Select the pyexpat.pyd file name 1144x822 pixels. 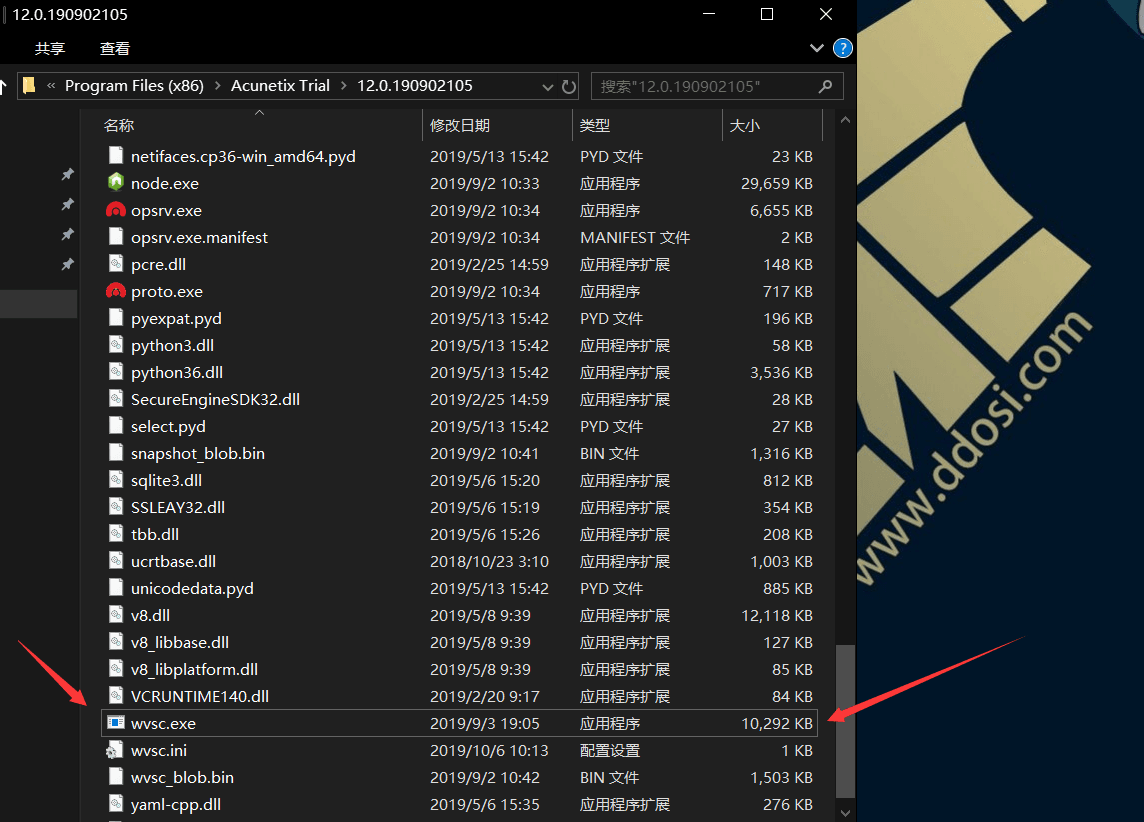point(176,318)
